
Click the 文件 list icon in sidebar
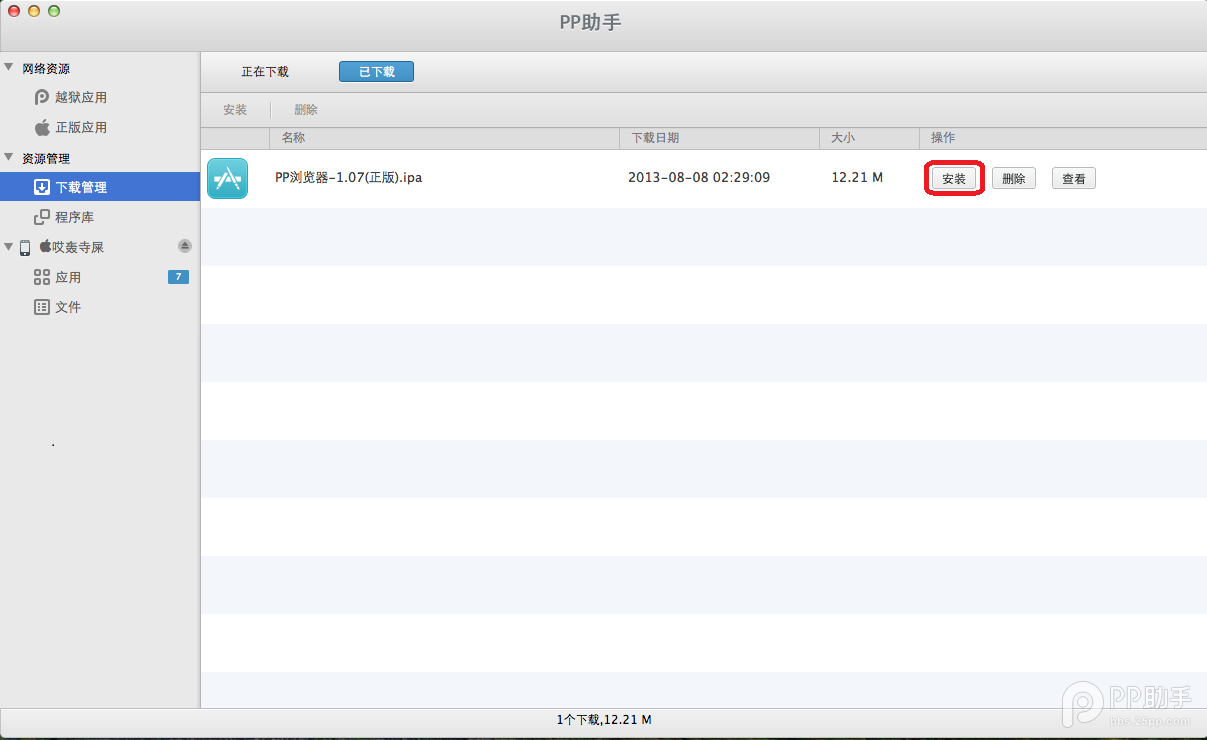[x=42, y=307]
